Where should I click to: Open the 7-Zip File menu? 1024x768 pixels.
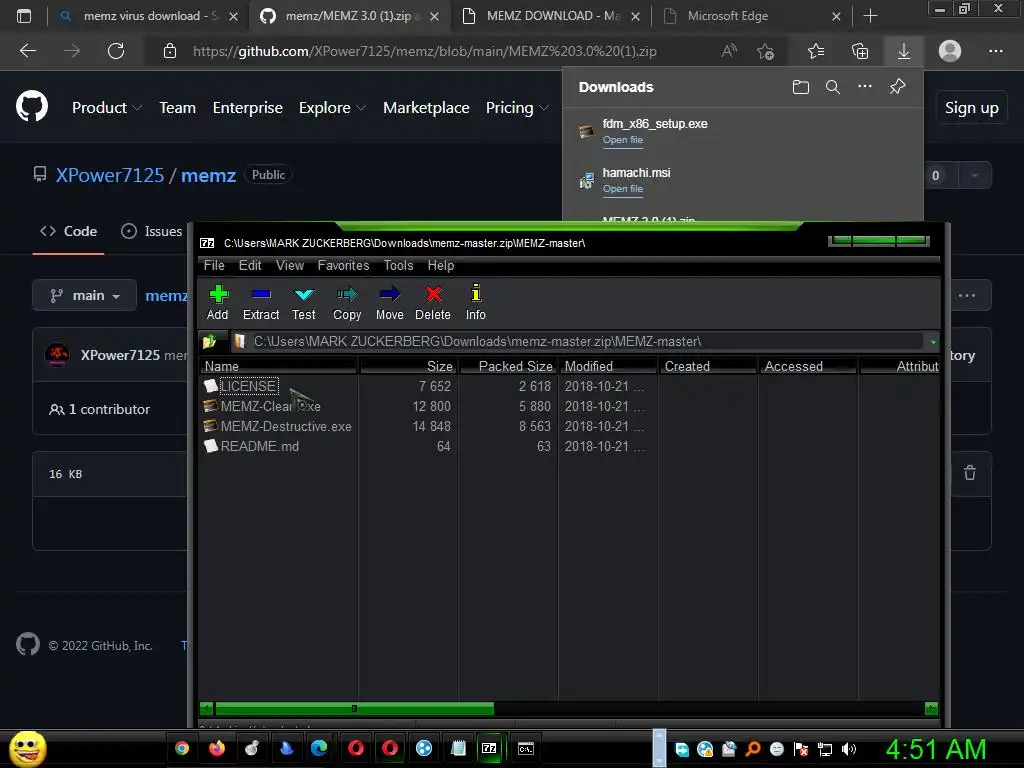pos(214,265)
